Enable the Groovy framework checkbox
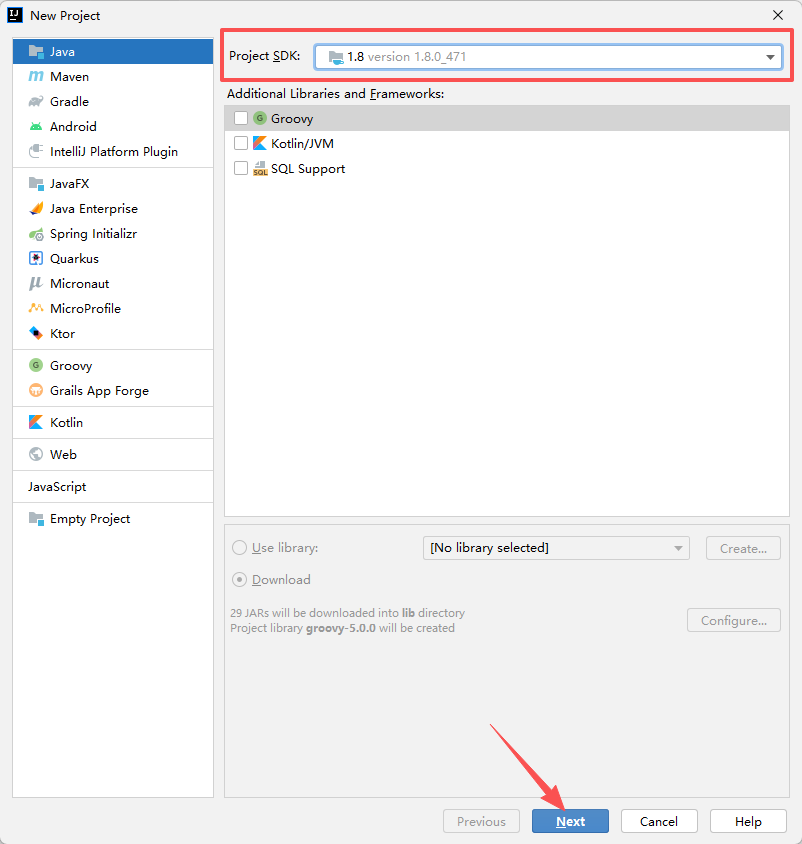The width and height of the screenshot is (802, 844). click(x=241, y=118)
